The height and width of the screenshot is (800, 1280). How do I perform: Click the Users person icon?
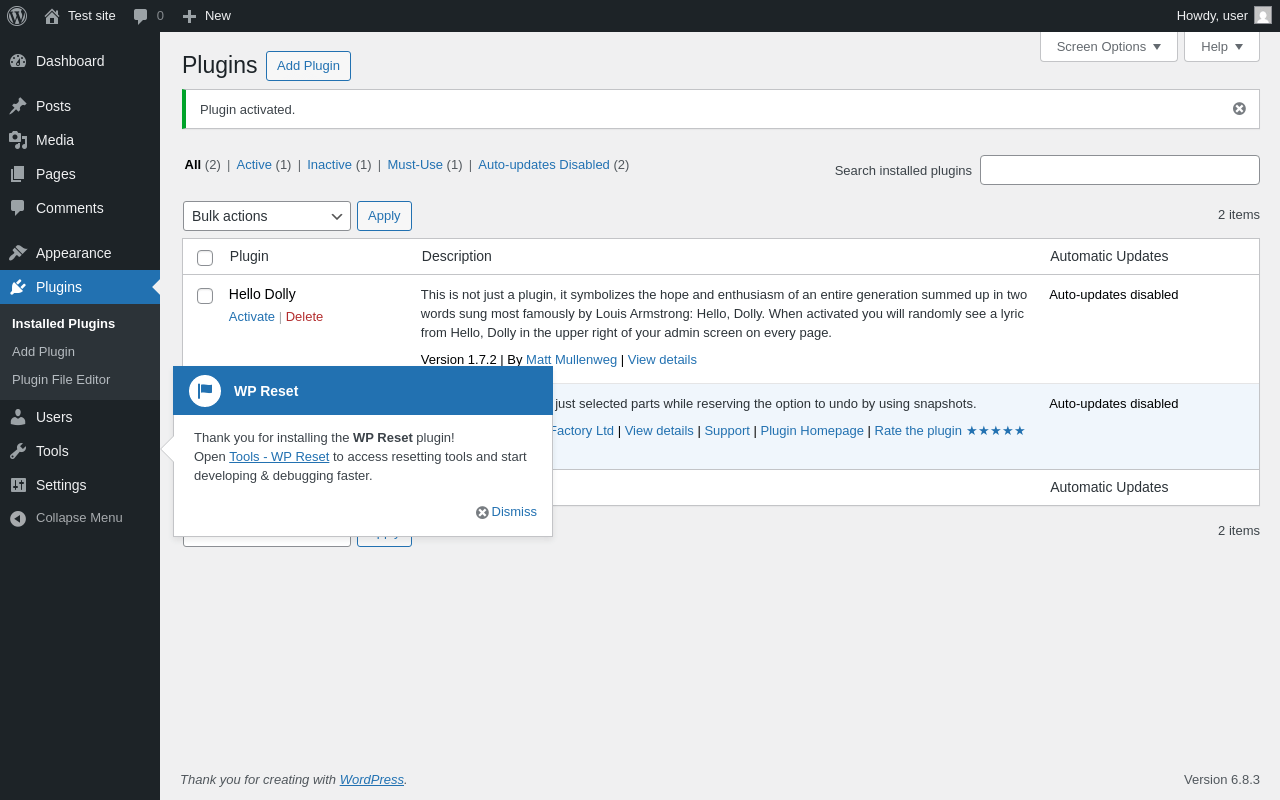[x=18, y=417]
